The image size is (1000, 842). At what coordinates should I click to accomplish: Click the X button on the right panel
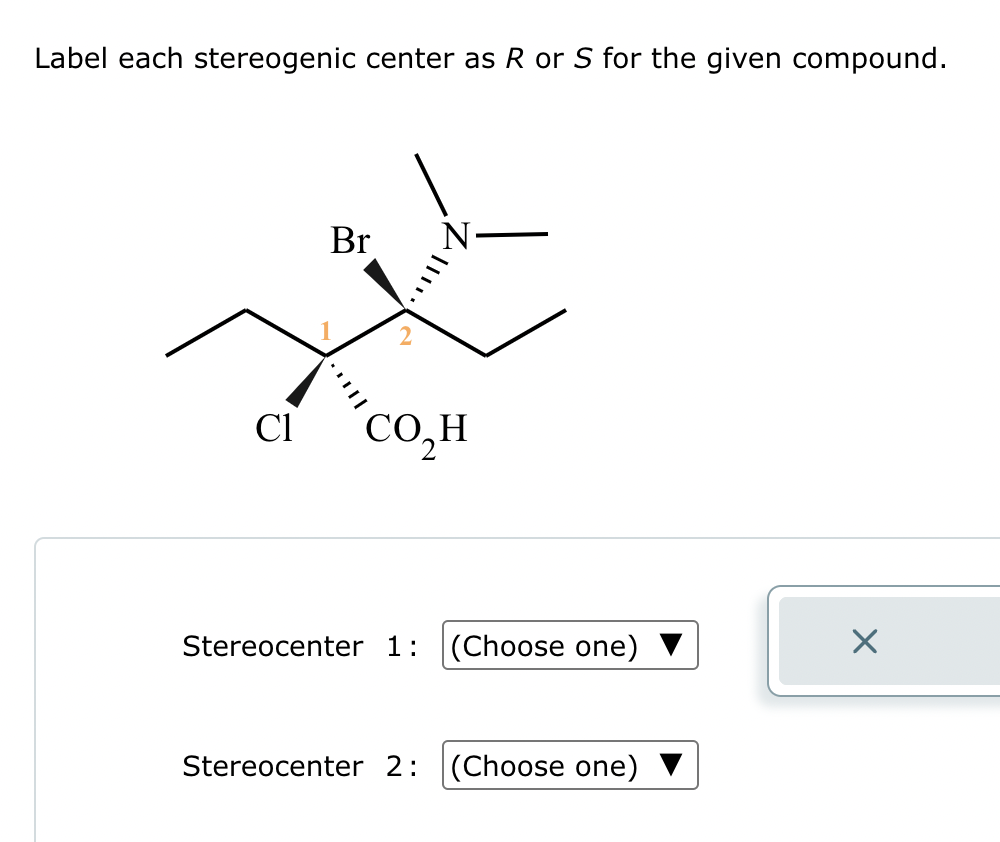[865, 642]
